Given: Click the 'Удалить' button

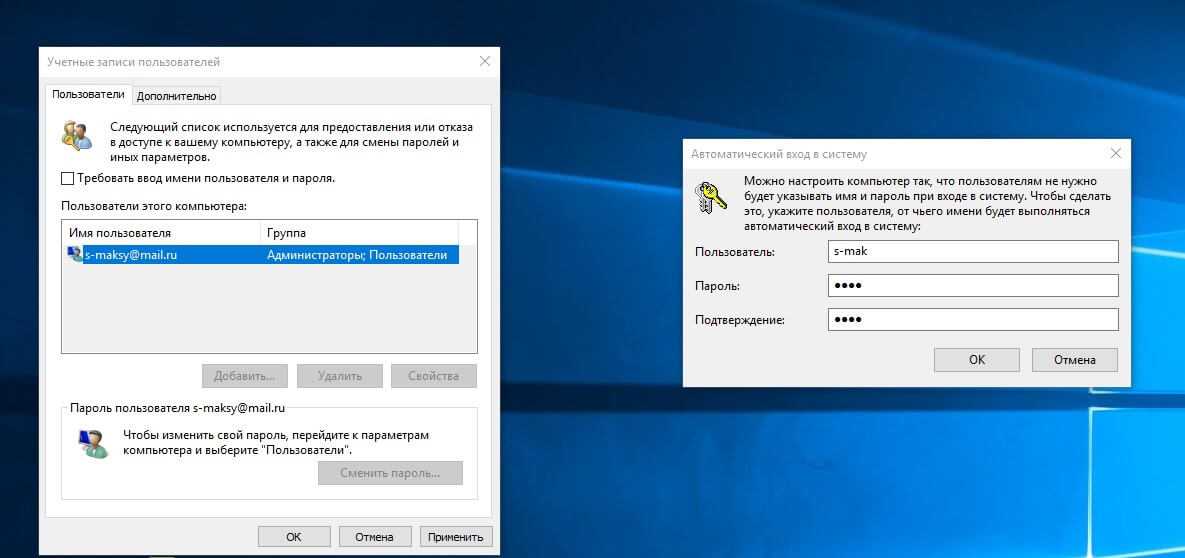Looking at the screenshot, I should tap(340, 376).
